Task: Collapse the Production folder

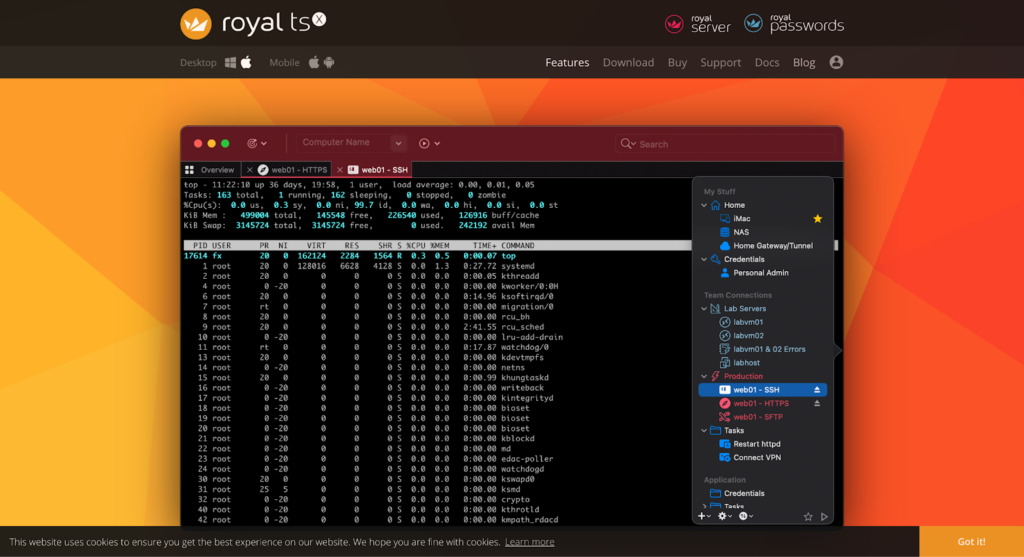Action: [x=704, y=377]
